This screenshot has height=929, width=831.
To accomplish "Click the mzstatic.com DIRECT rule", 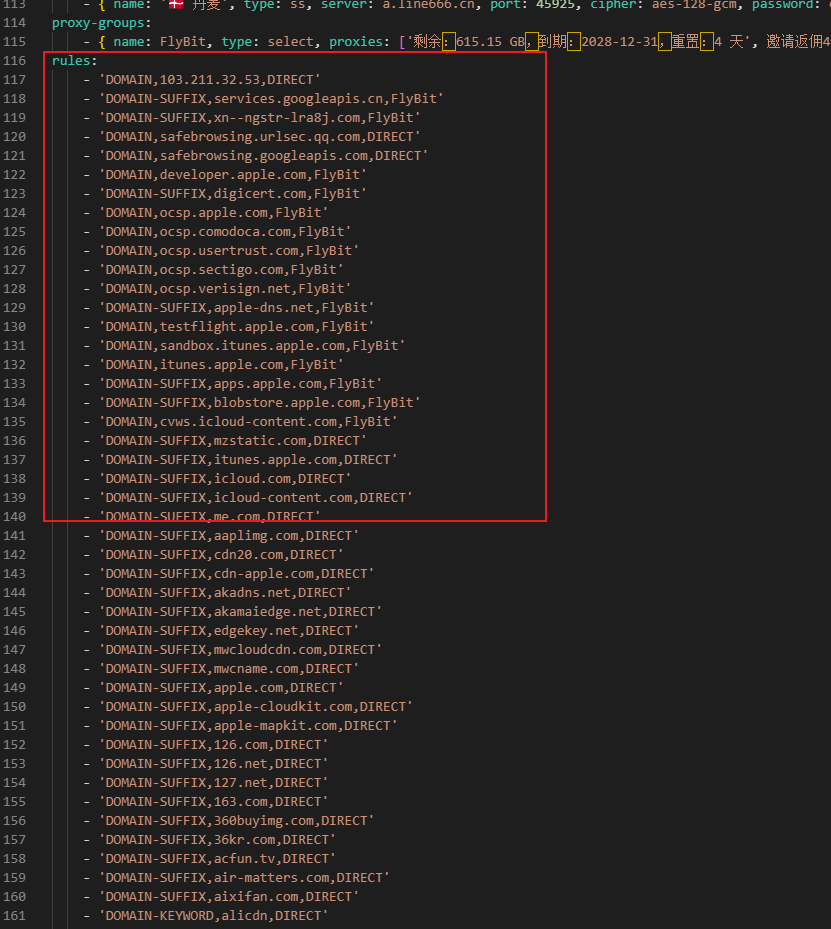I will pos(231,441).
